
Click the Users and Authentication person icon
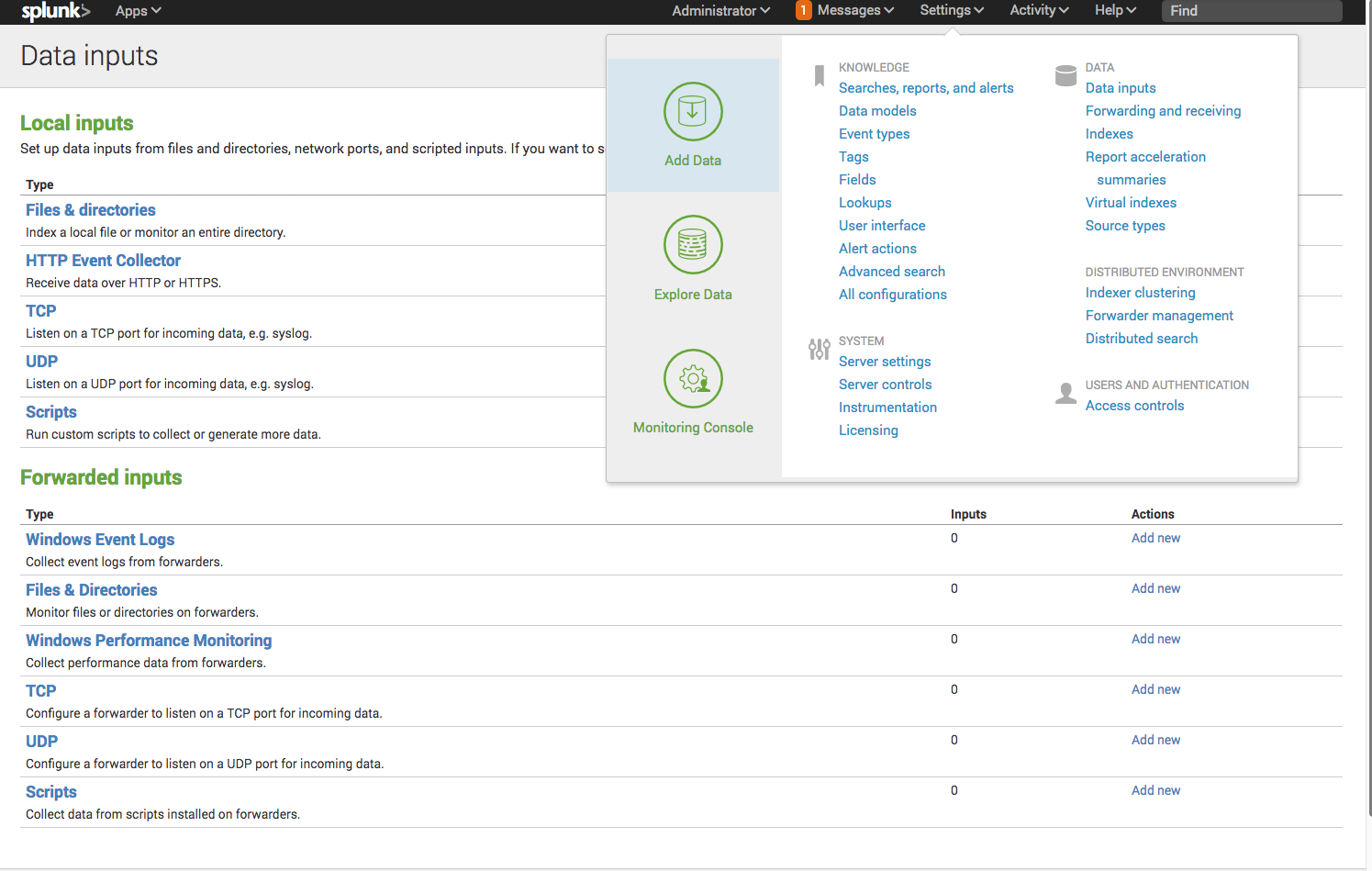pos(1065,393)
